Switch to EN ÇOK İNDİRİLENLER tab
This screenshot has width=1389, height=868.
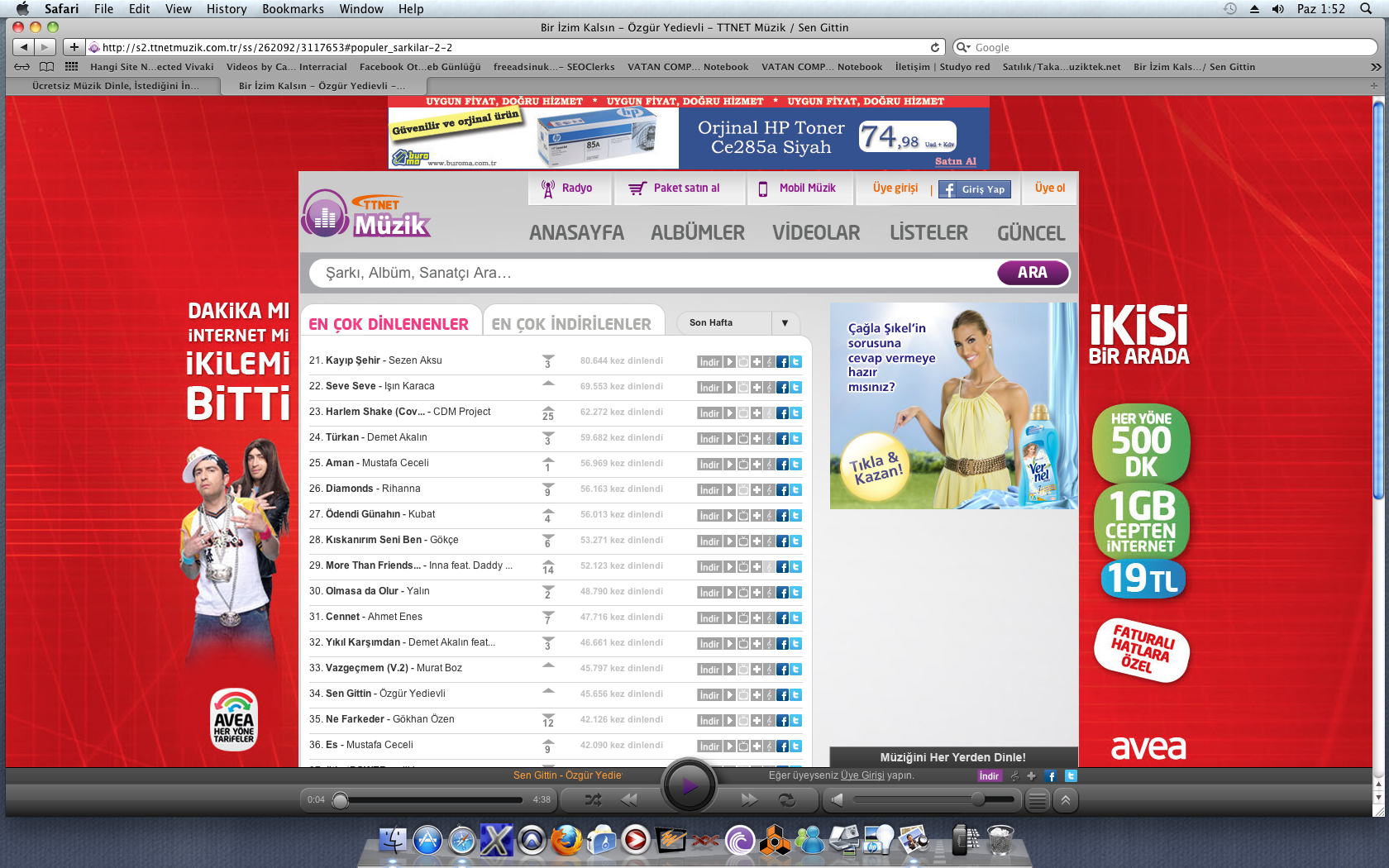point(571,324)
